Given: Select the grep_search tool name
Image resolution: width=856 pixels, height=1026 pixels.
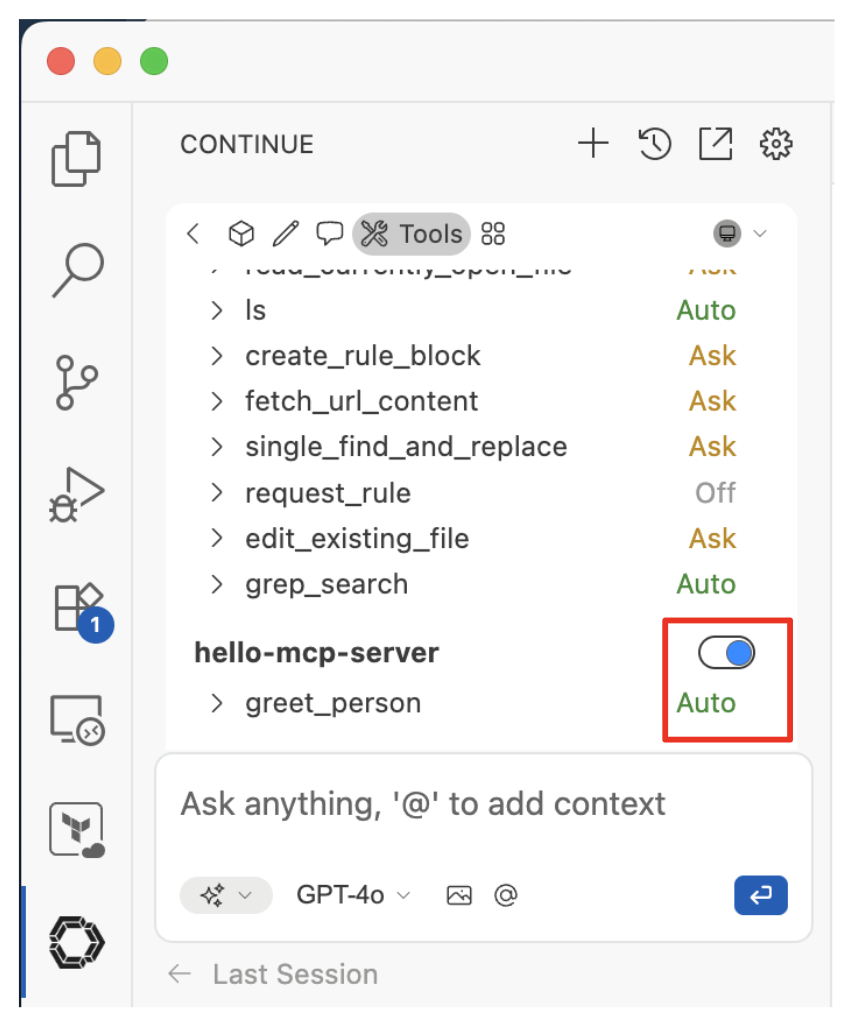Looking at the screenshot, I should pos(327,584).
